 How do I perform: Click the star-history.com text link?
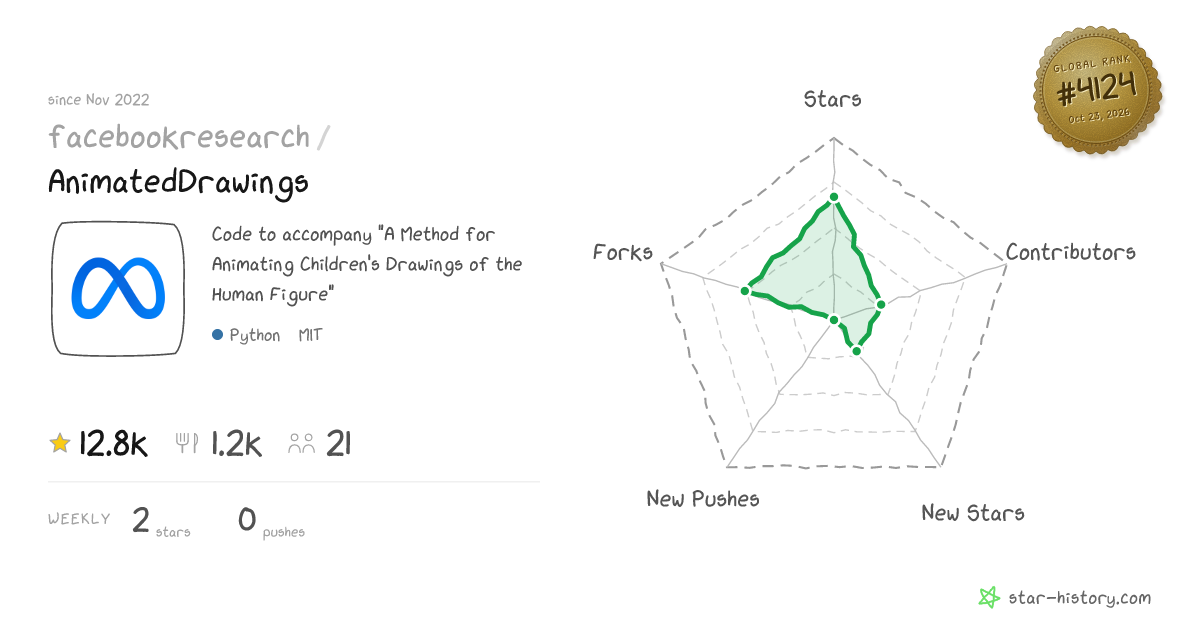(x=1079, y=598)
